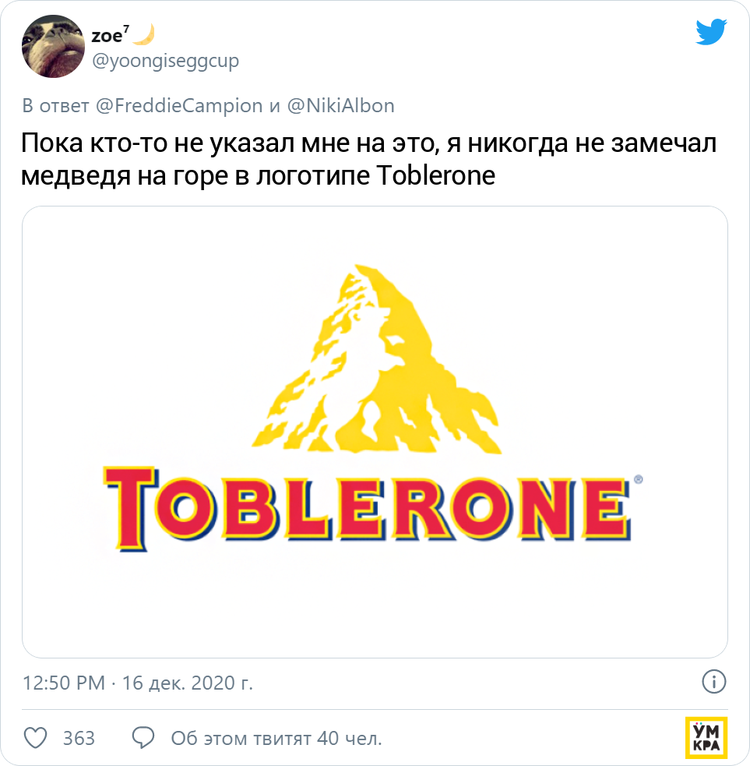Open the @FreddieCampion mention link
This screenshot has height=766, width=750.
pos(179,106)
